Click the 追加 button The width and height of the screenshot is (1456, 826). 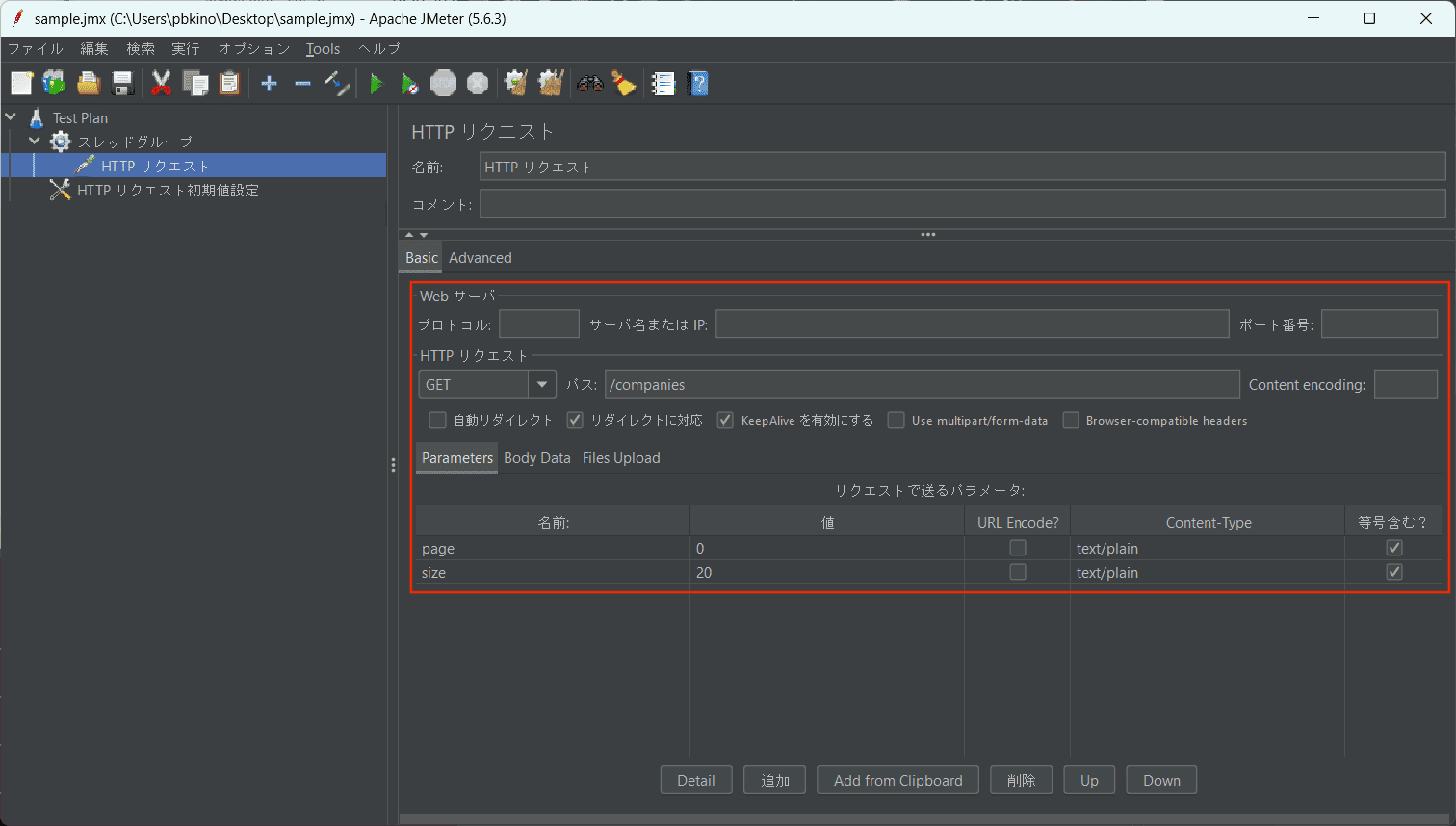click(x=775, y=780)
